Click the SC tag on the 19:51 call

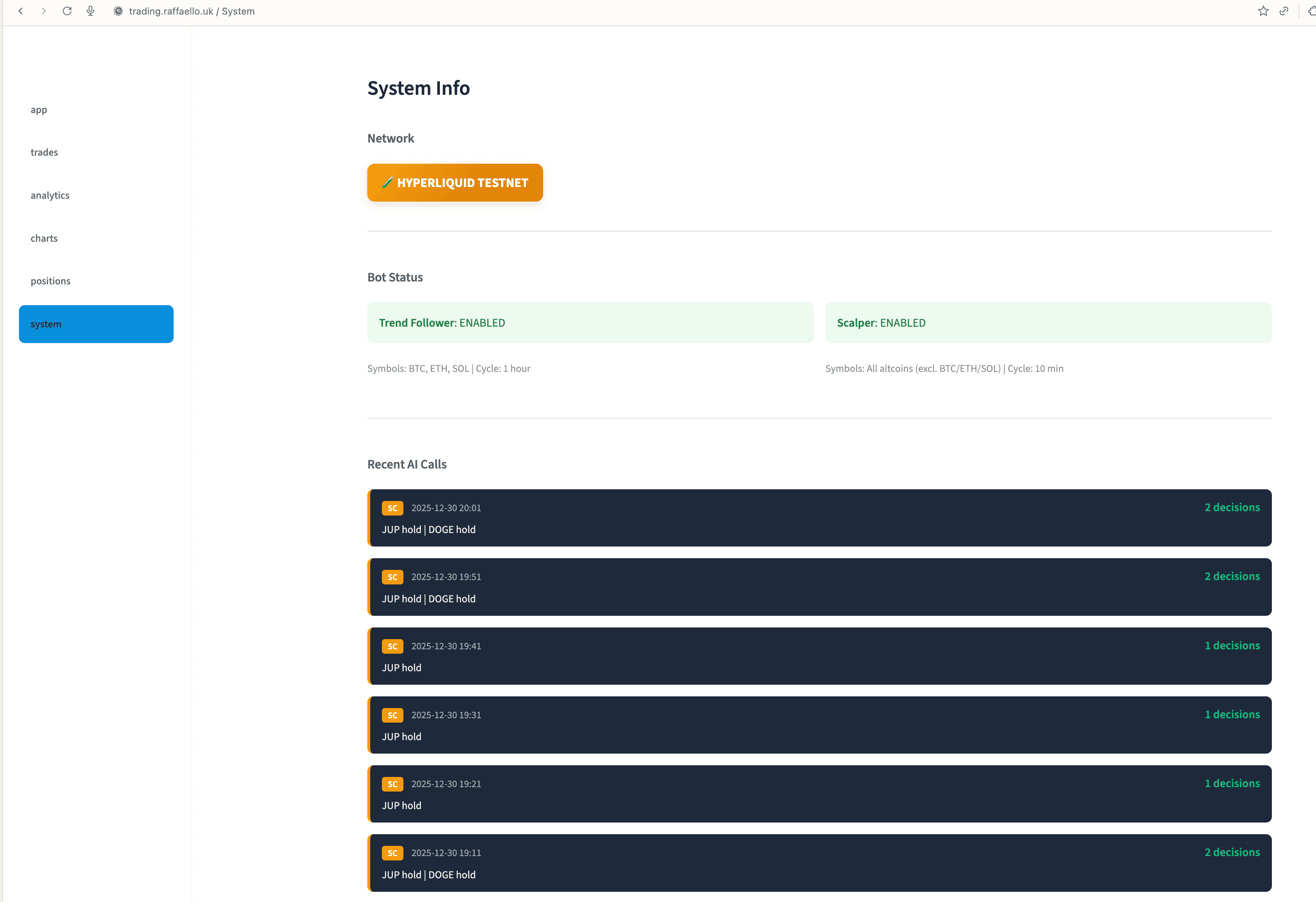[392, 577]
